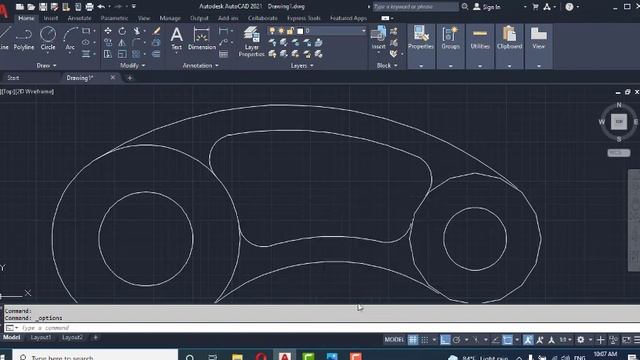Image resolution: width=640 pixels, height=360 pixels.
Task: Open the Insert ribbon tab
Action: [x=51, y=18]
